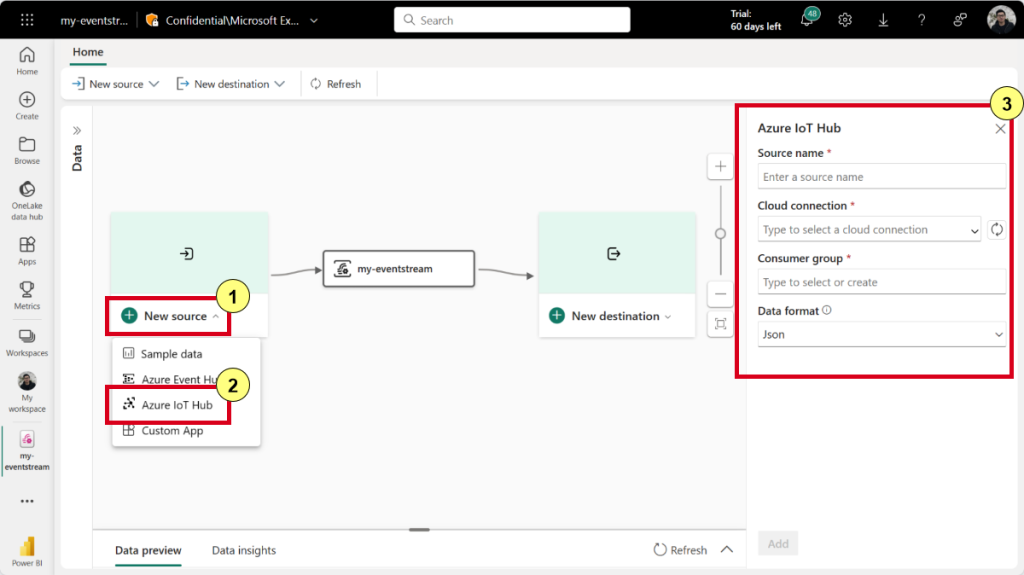Open user account profile picture

(x=1000, y=20)
